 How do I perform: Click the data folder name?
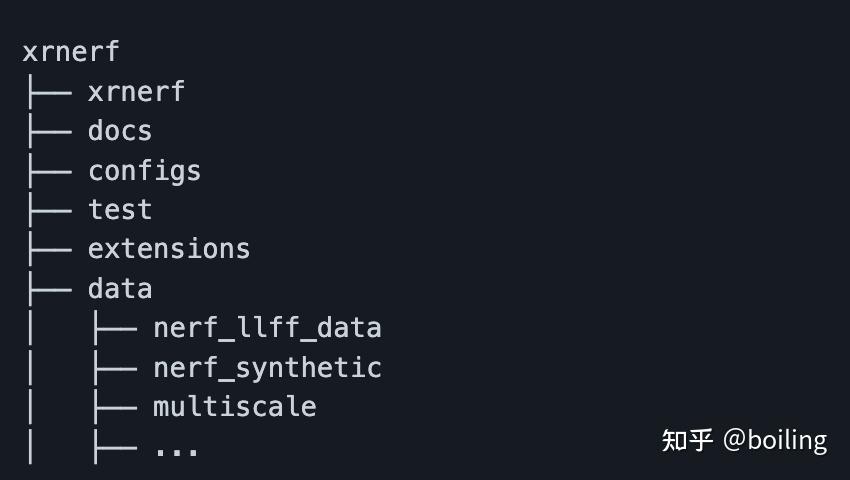coord(120,289)
